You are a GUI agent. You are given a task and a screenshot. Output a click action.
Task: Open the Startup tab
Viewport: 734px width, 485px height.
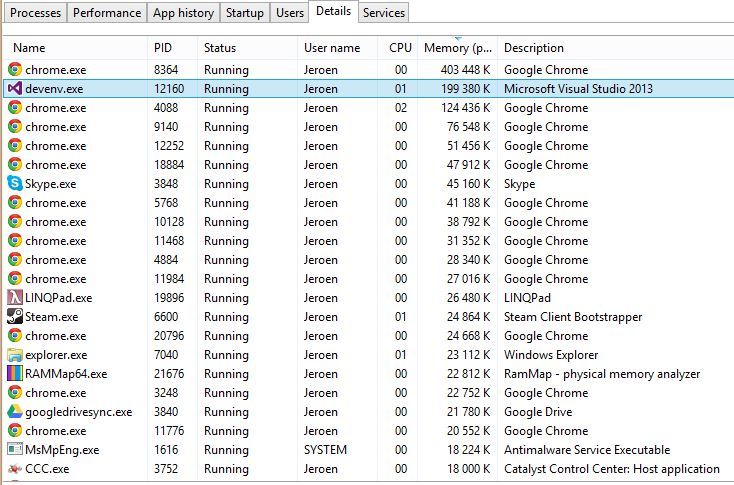point(244,13)
